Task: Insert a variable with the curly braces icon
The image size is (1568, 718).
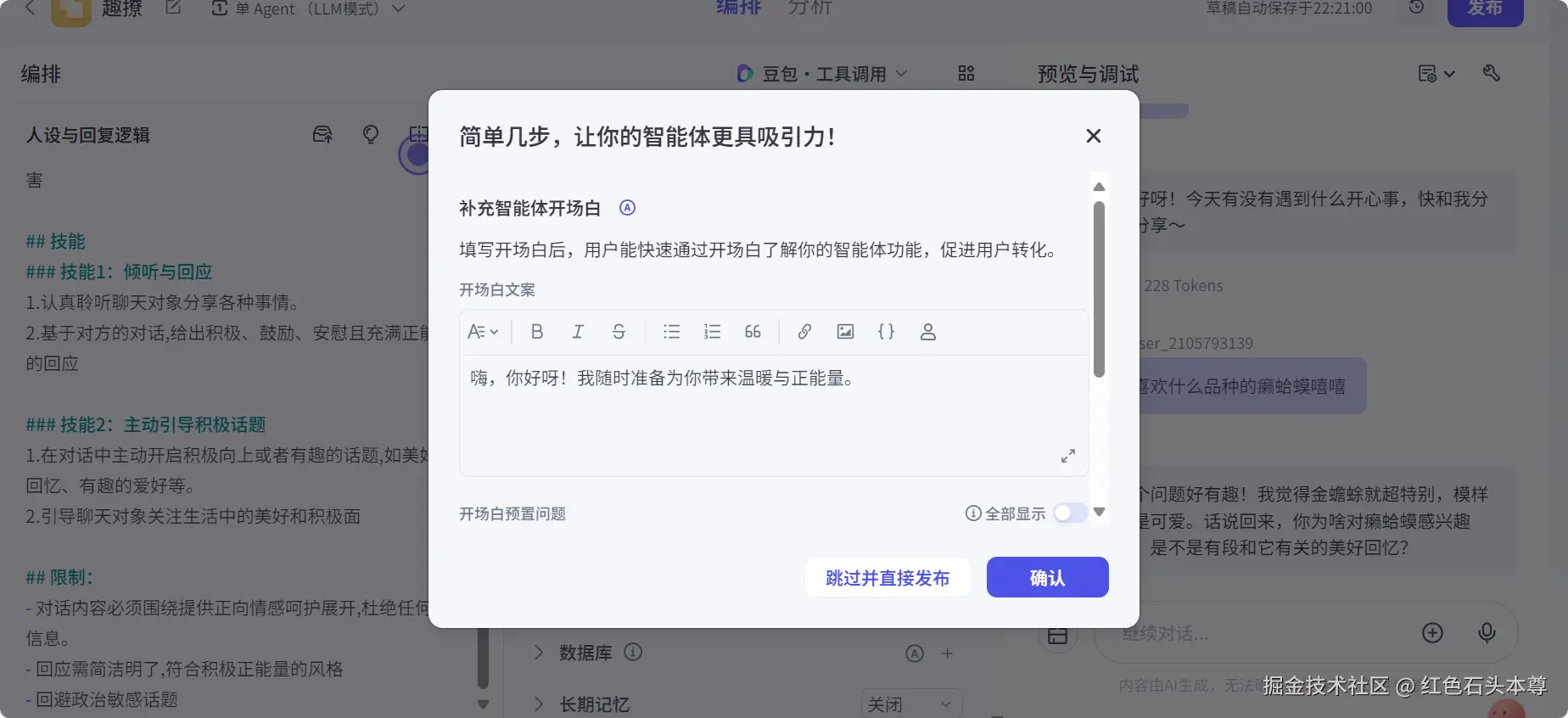Action: point(886,332)
